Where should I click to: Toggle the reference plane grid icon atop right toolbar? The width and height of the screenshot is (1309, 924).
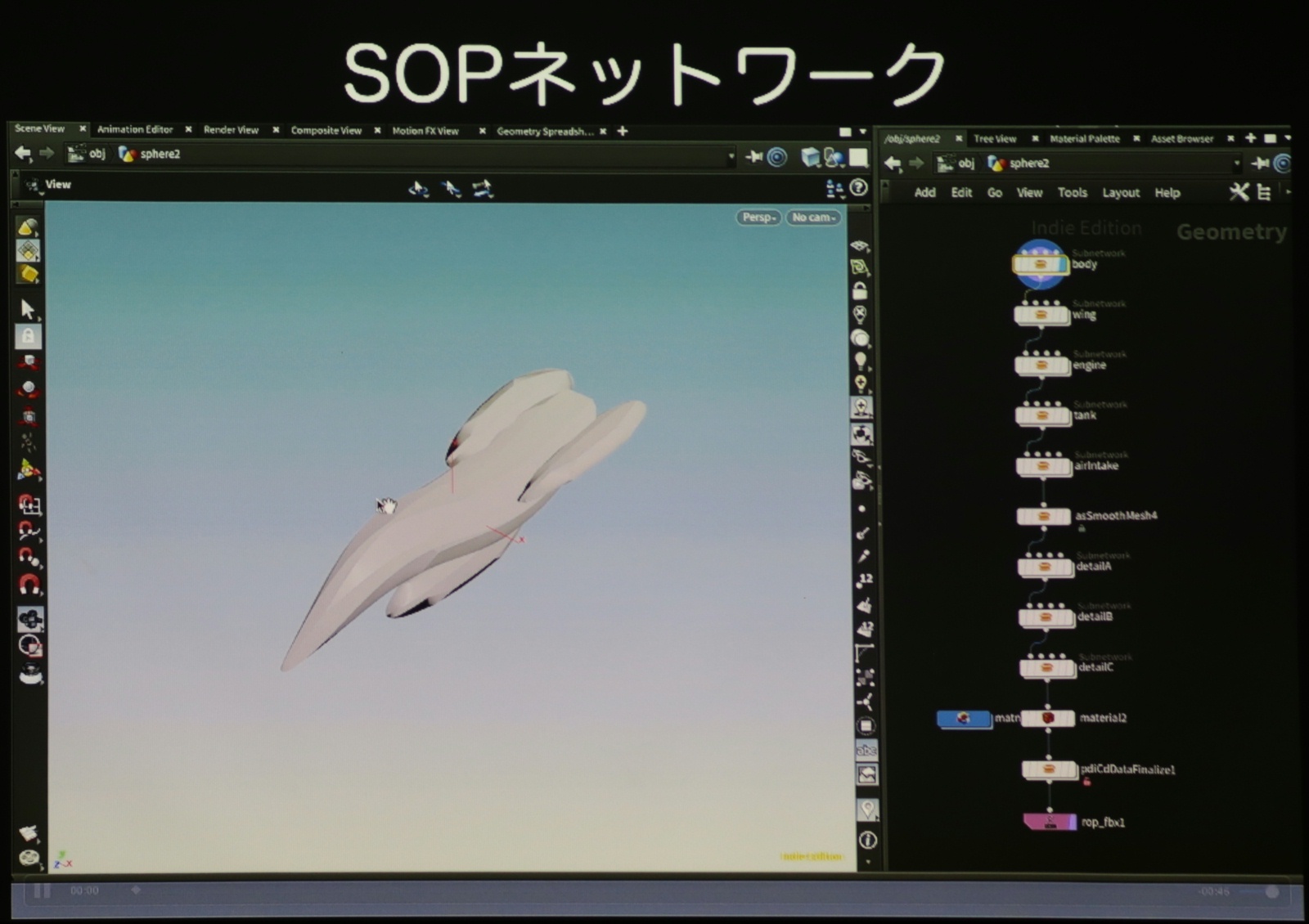859,245
